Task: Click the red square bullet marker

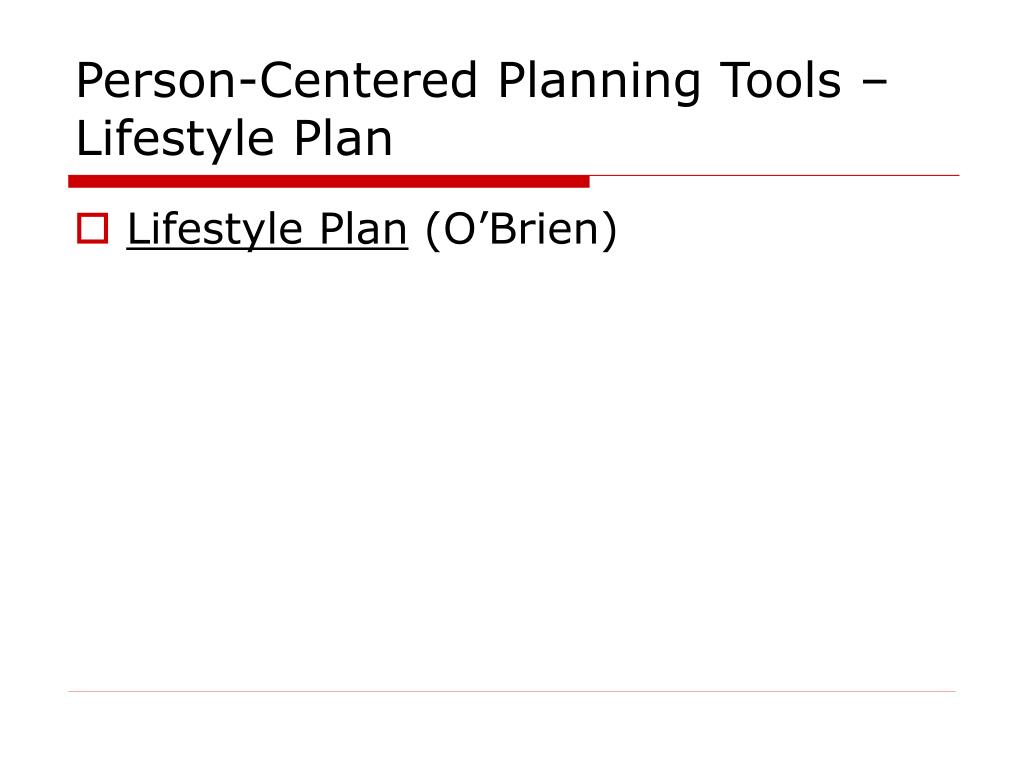Action: click(x=92, y=229)
